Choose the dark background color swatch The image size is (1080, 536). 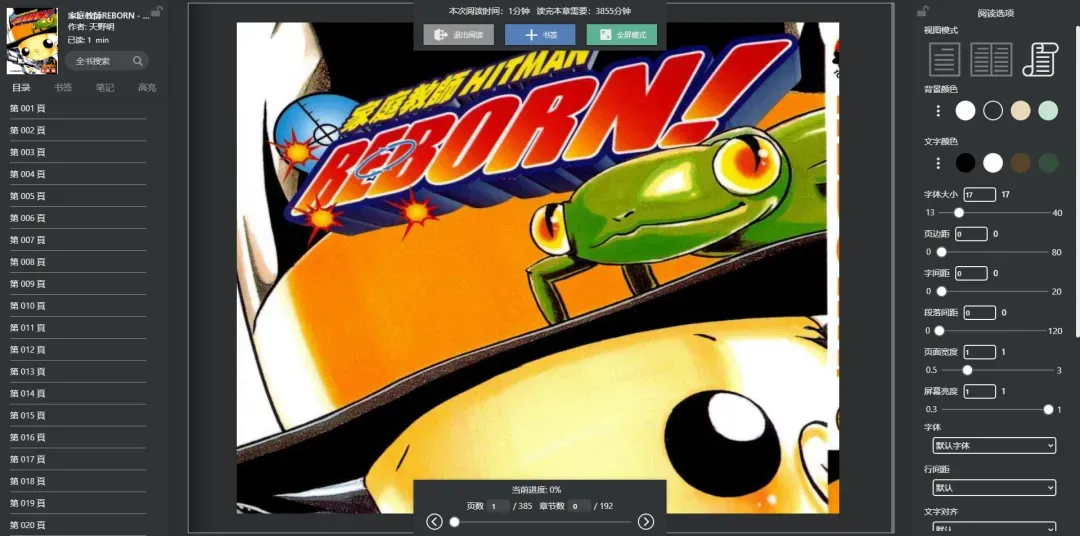993,110
